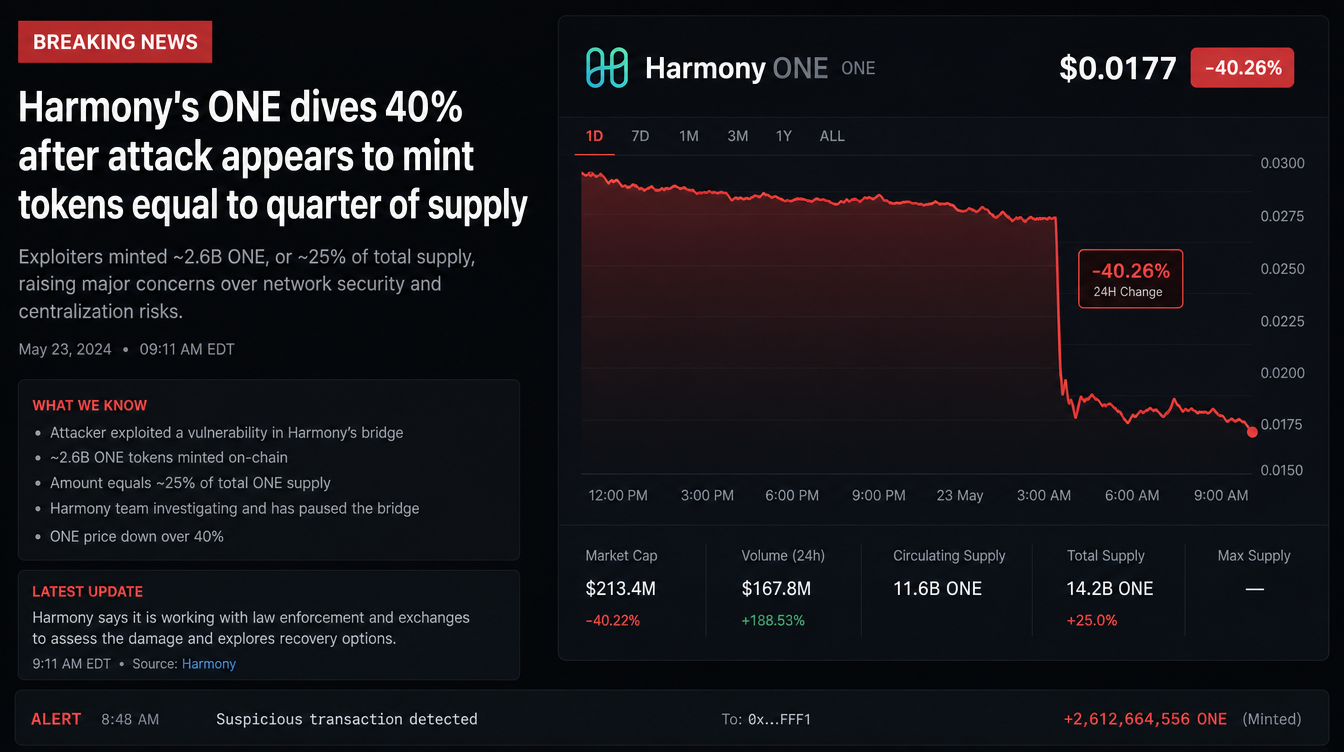
Task: Select the 3M chart range
Action: click(x=738, y=136)
